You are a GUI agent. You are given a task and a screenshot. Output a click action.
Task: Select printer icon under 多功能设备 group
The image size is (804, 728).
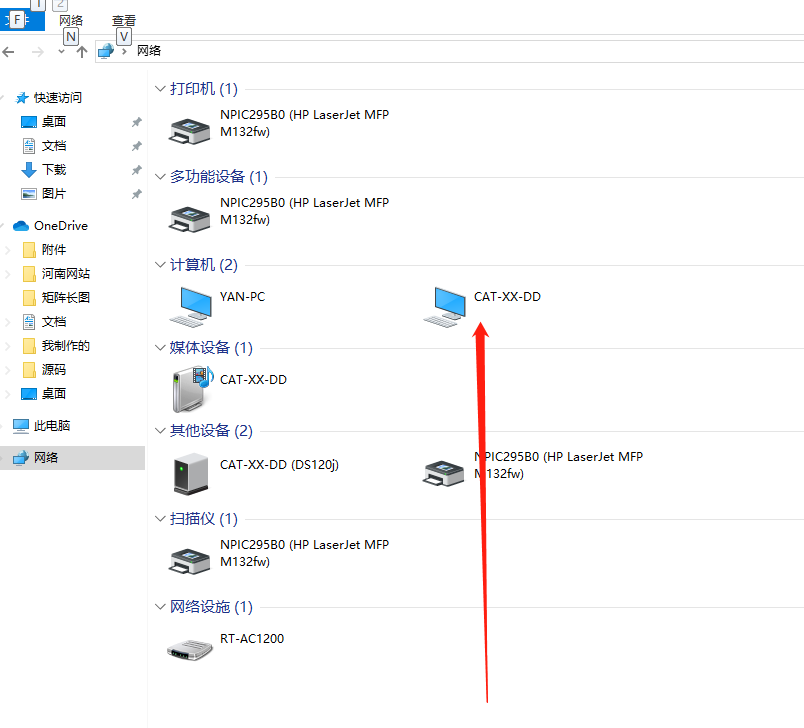(x=189, y=219)
